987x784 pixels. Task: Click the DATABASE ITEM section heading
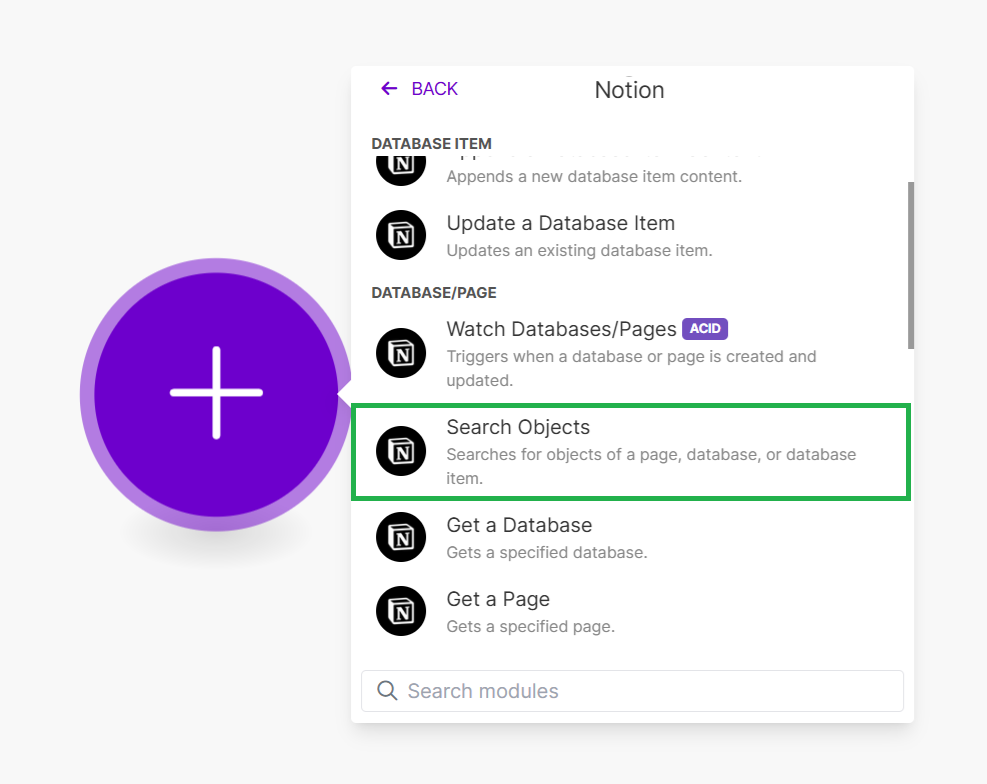pyautogui.click(x=431, y=143)
